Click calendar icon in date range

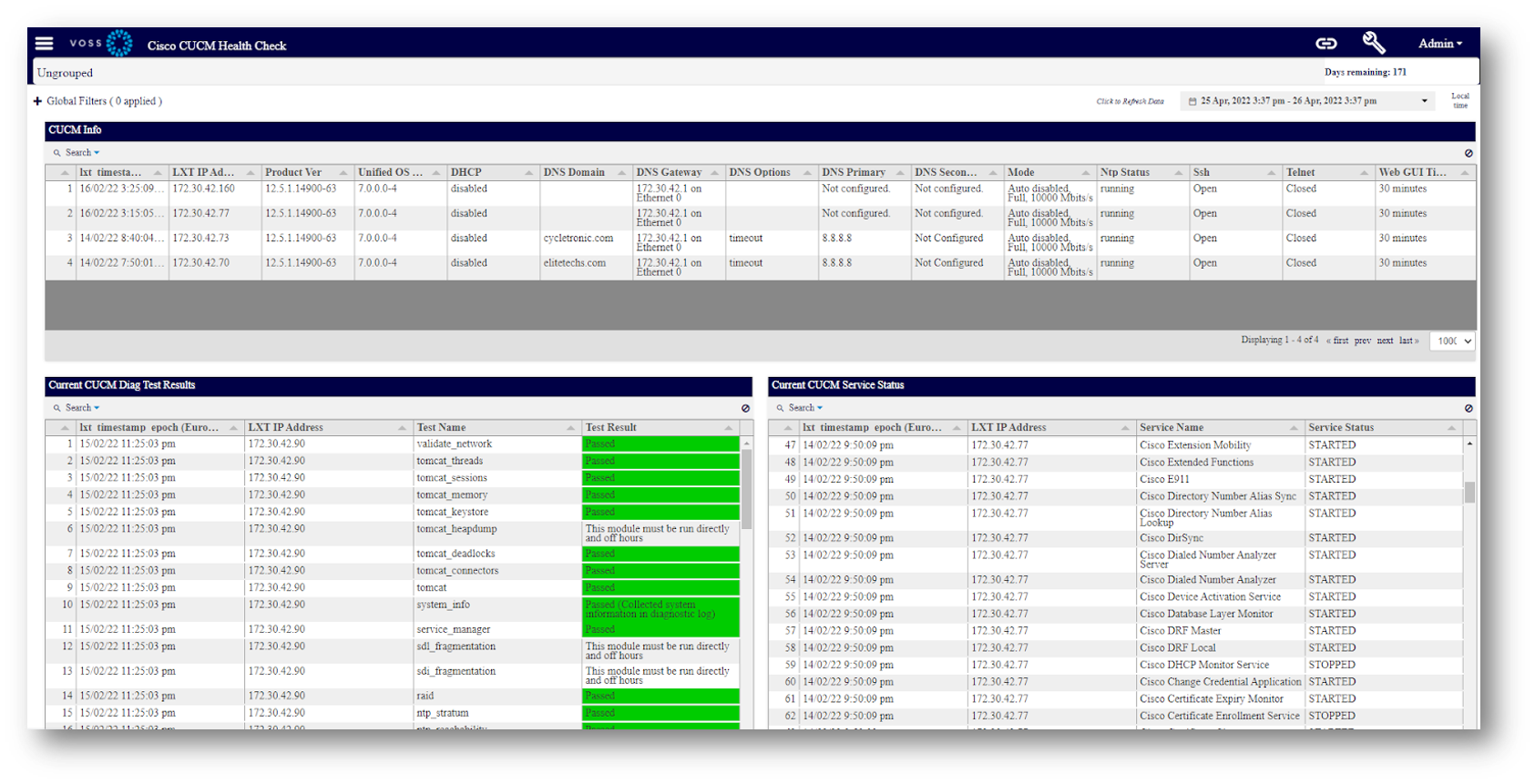coord(1192,101)
